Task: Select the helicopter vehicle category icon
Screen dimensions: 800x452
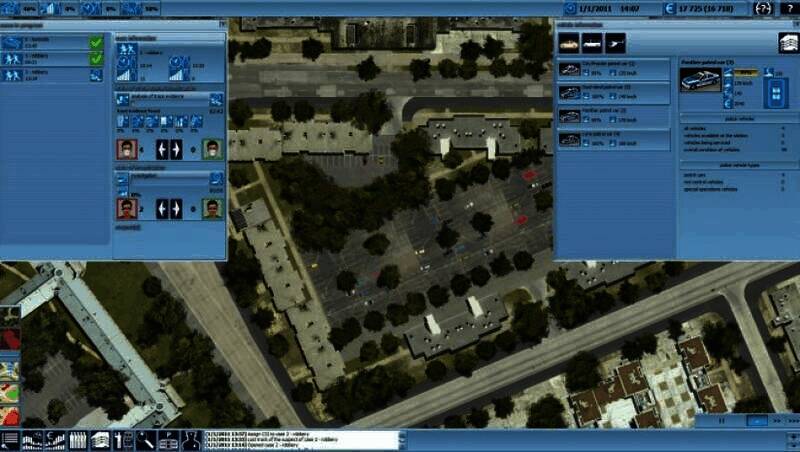Action: [615, 42]
